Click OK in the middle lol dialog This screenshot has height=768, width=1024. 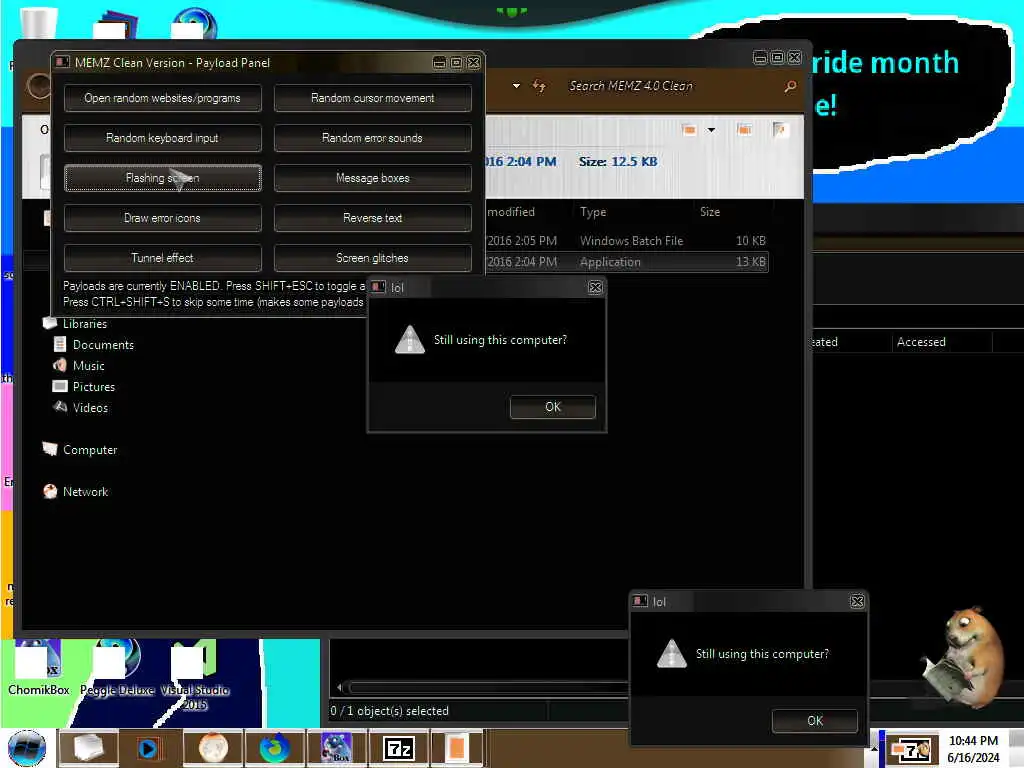[x=552, y=407]
